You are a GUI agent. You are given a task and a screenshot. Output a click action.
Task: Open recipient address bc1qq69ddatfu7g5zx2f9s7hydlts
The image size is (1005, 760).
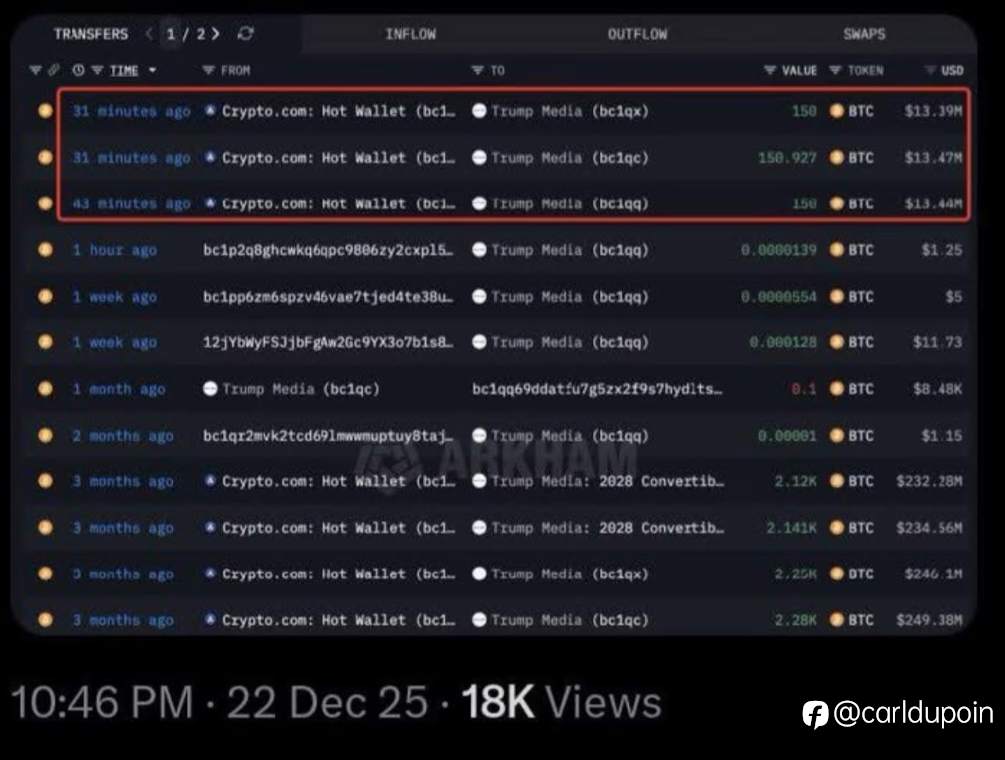597,389
